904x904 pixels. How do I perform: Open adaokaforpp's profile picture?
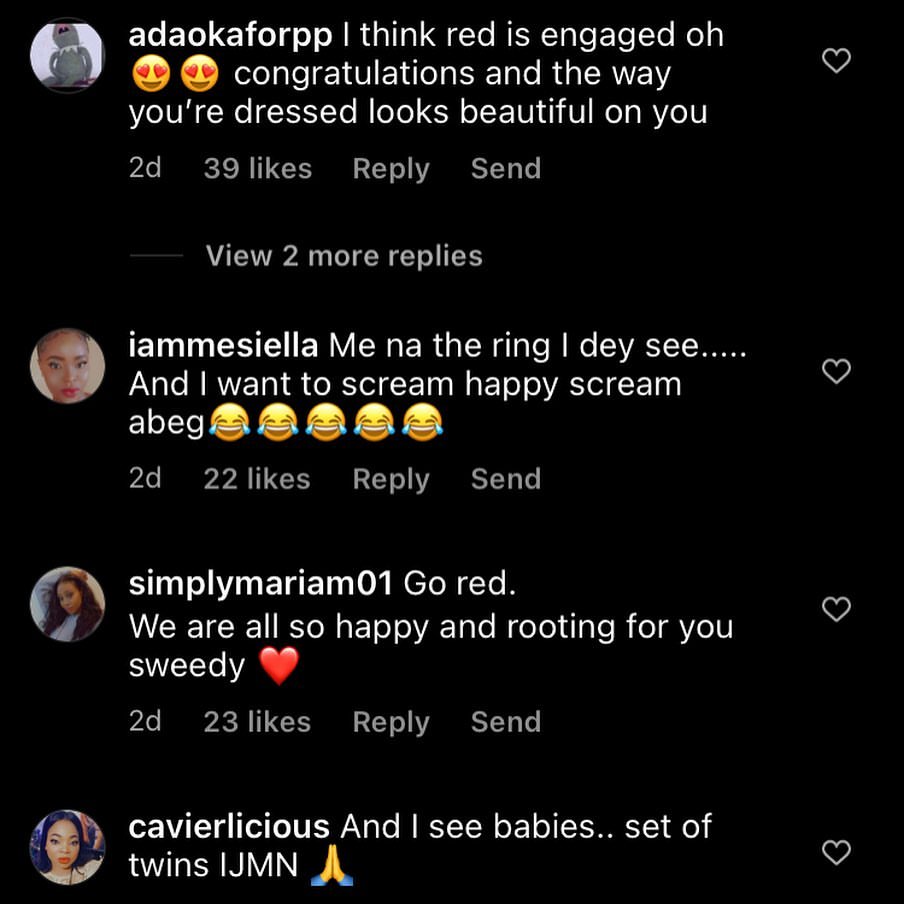(x=67, y=55)
